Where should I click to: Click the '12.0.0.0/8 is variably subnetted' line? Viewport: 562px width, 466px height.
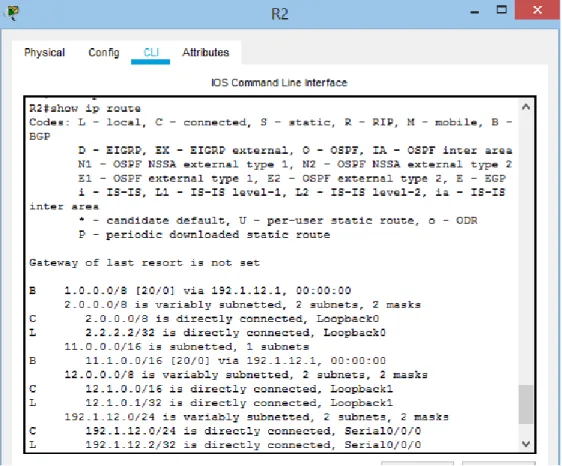(x=246, y=375)
